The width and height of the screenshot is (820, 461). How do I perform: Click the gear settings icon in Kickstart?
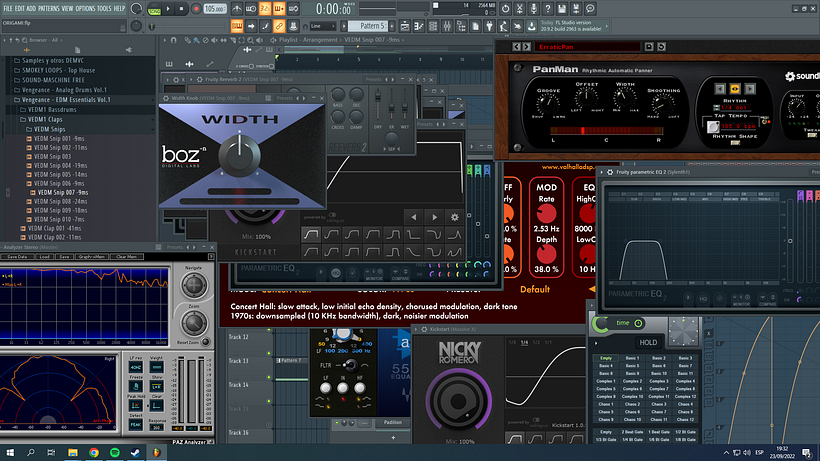click(x=455, y=217)
